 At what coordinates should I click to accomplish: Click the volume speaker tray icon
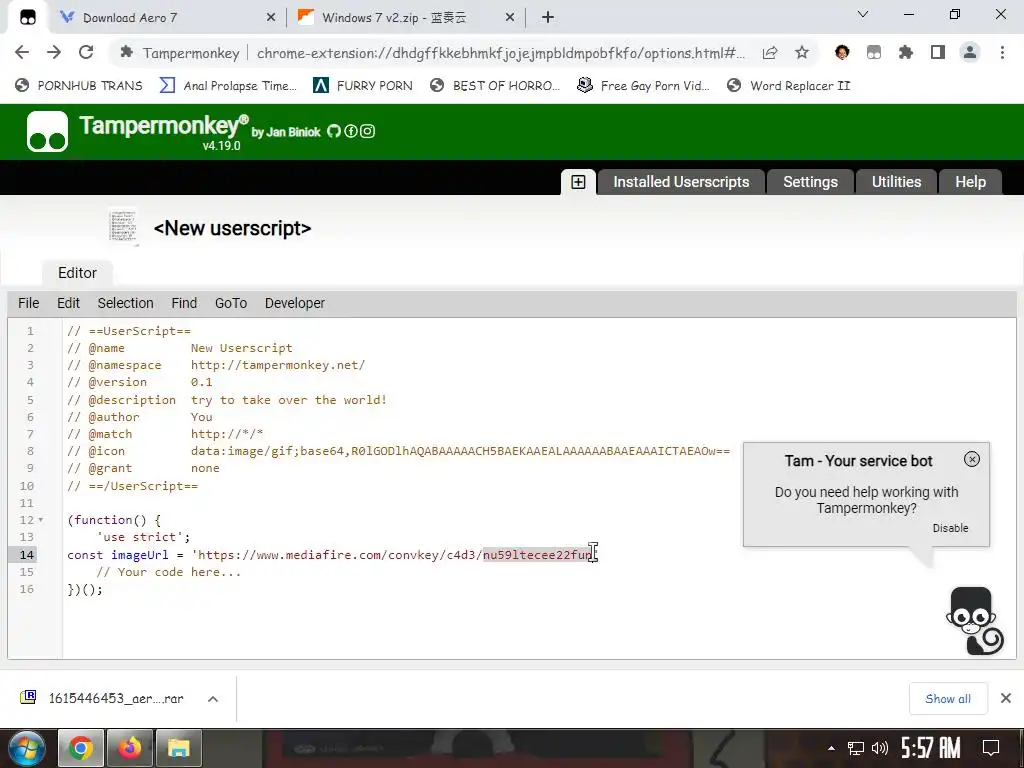(x=880, y=748)
